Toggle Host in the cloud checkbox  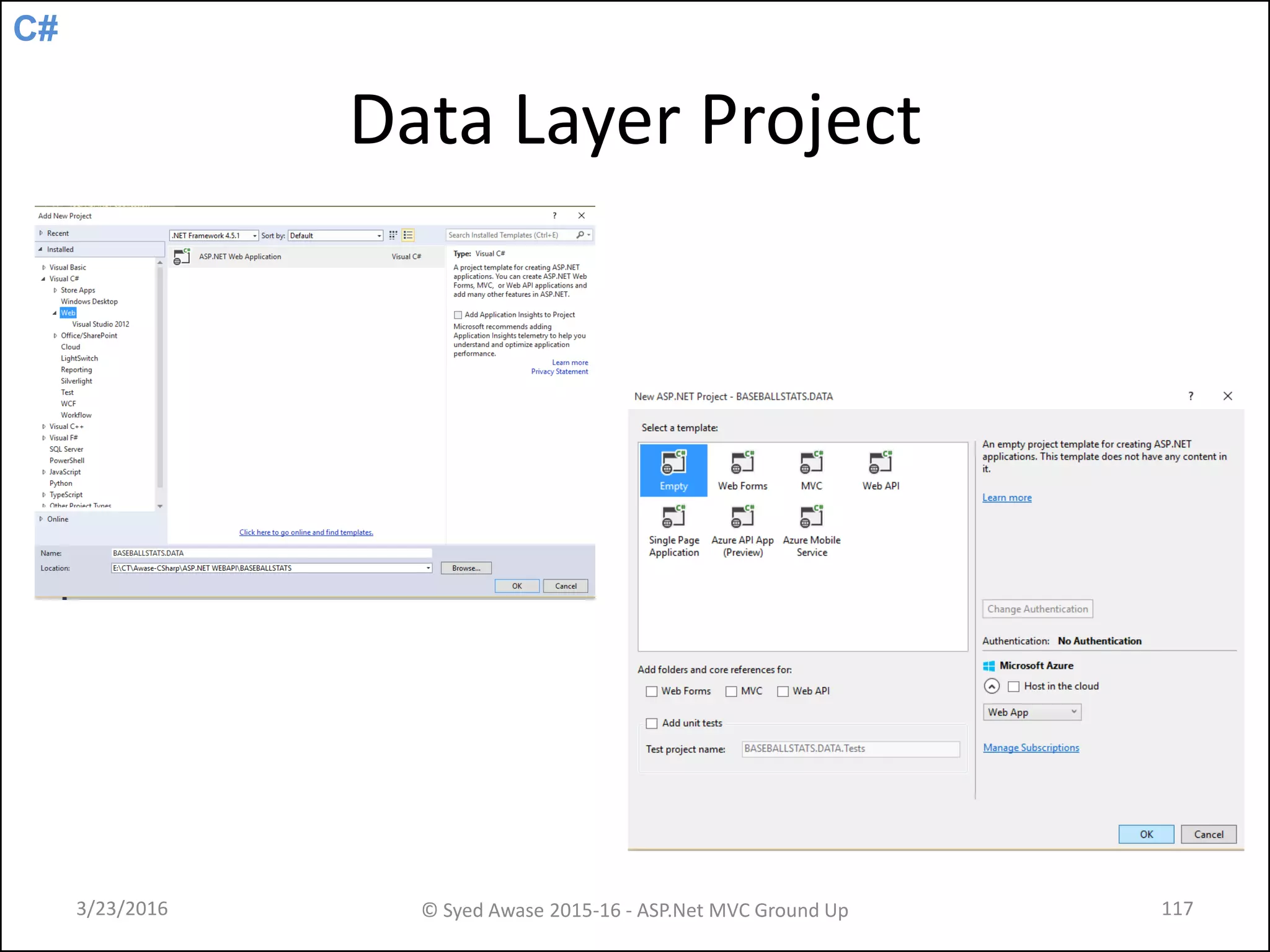pos(1013,686)
